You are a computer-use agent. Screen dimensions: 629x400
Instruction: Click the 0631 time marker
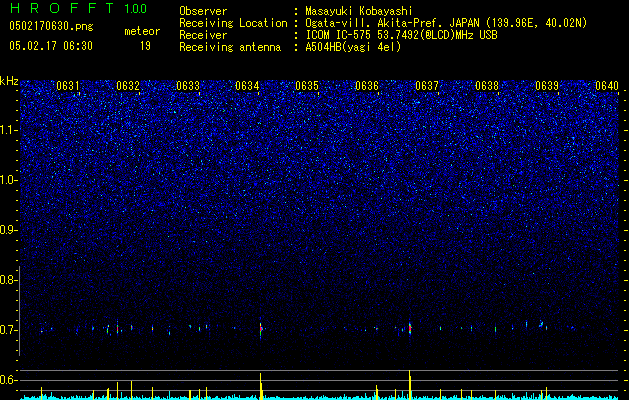(x=68, y=86)
